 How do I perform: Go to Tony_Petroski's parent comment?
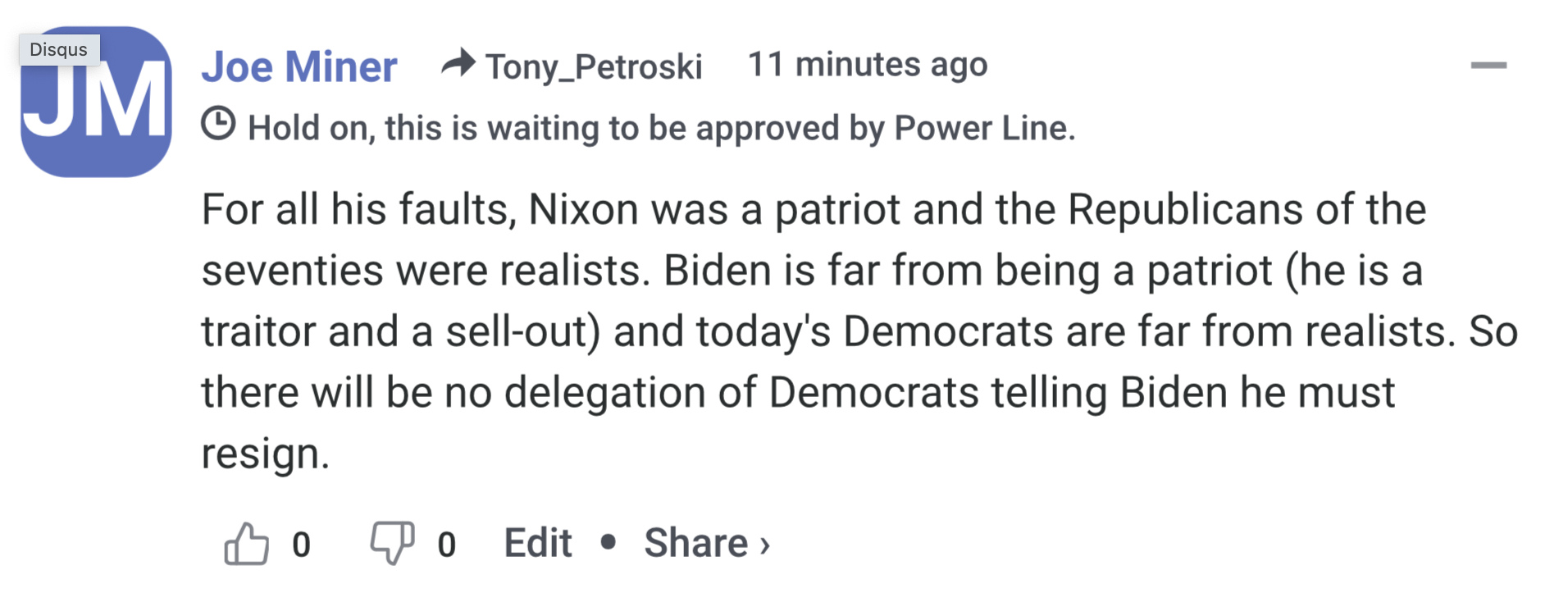pyautogui.click(x=594, y=66)
